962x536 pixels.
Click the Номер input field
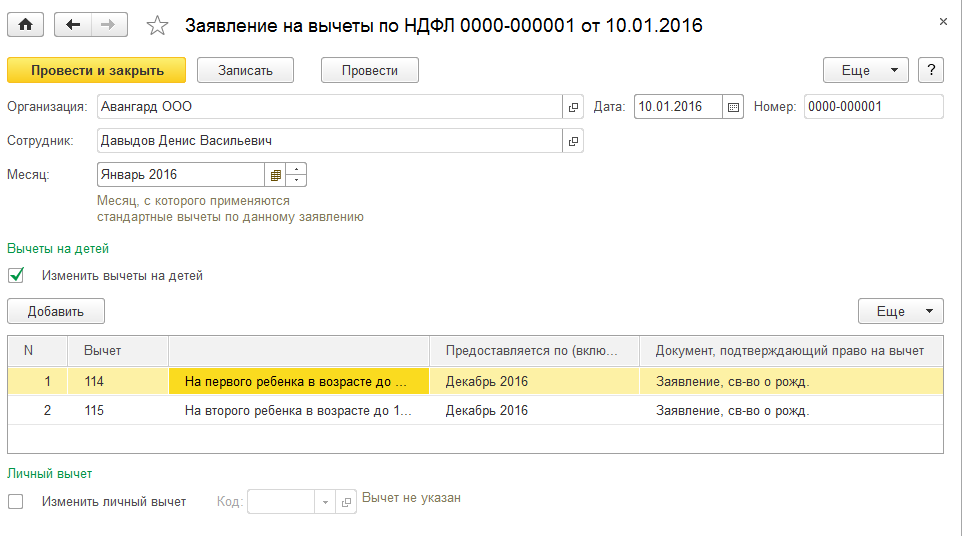[873, 107]
